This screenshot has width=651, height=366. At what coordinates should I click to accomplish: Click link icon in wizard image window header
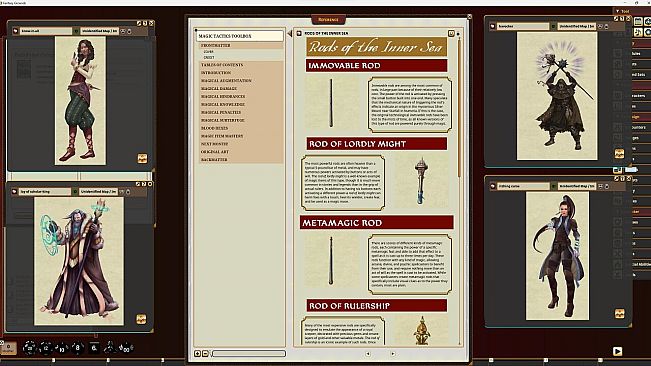coord(15,192)
